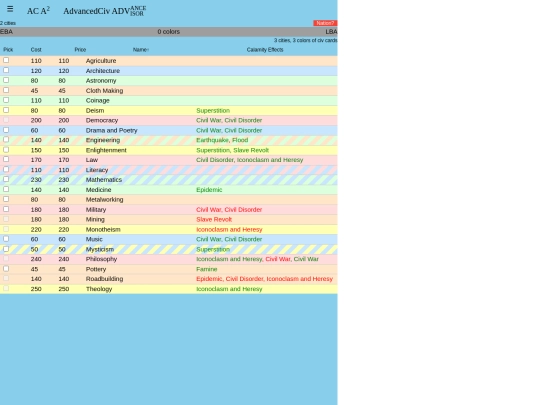Viewport: 540px width, 405px height.
Task: Click the 240 price of Philosophy
Action: (64, 259)
